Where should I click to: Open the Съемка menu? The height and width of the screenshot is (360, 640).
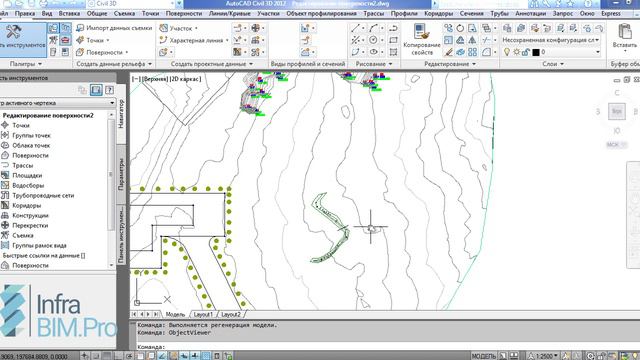coord(124,13)
